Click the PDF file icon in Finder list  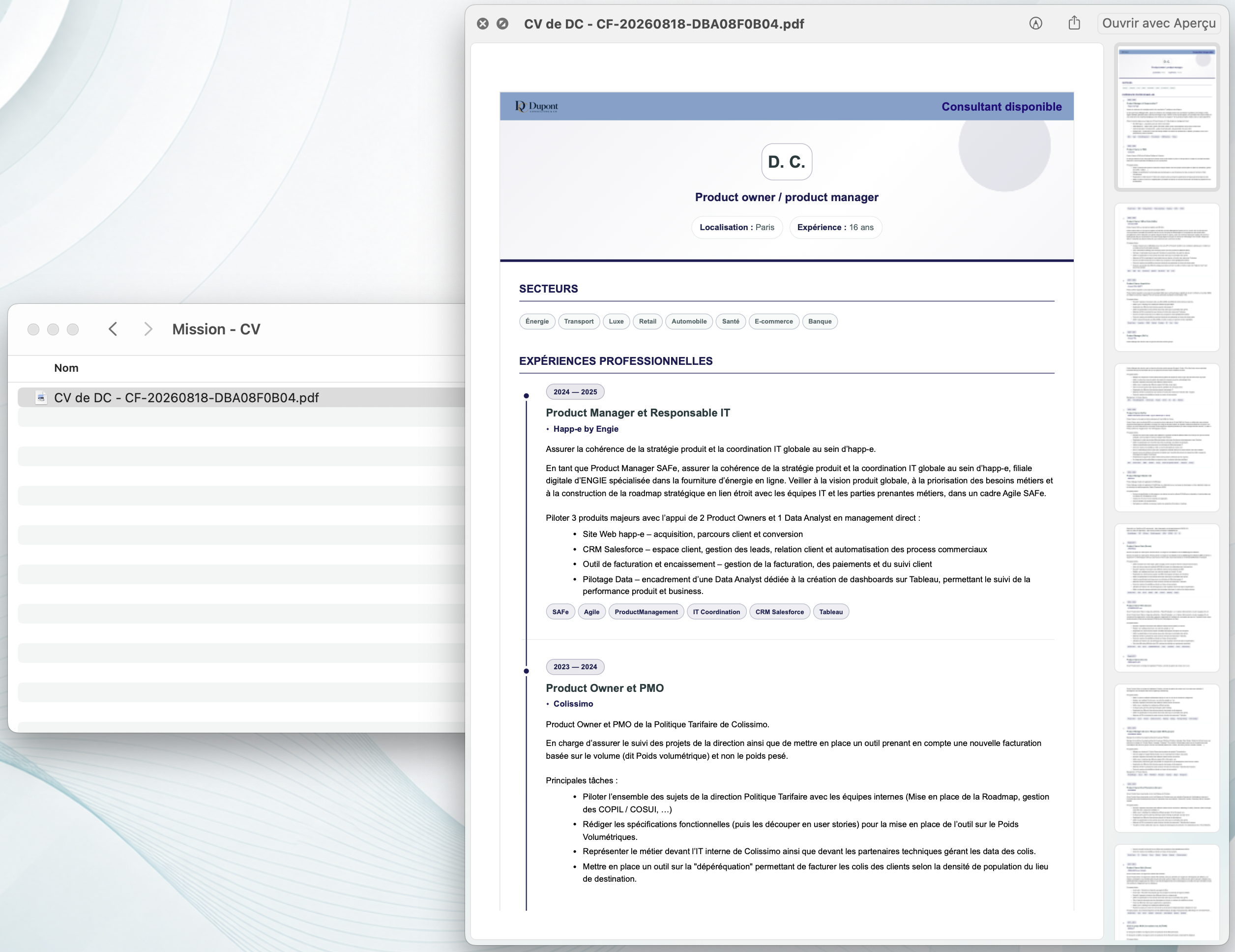coord(41,398)
